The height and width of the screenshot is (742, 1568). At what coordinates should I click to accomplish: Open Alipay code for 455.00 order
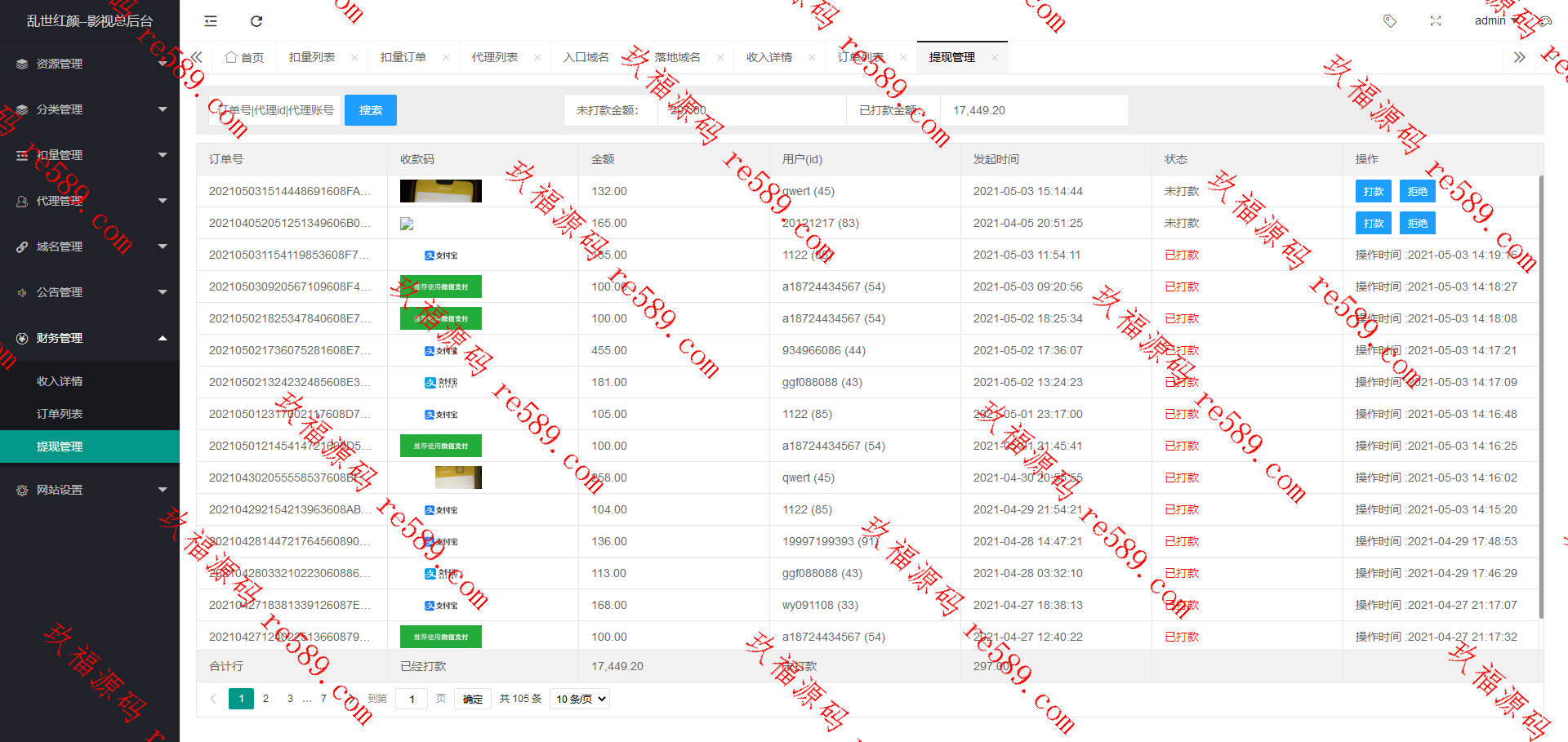click(441, 350)
